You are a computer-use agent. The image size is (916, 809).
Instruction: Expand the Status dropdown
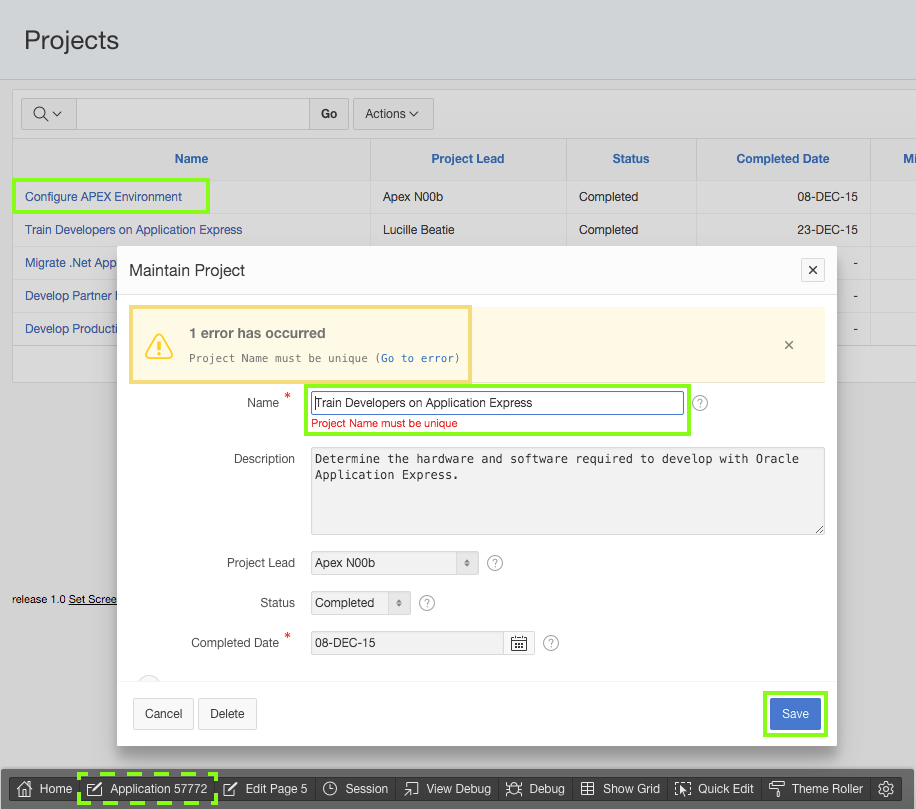[x=362, y=603]
